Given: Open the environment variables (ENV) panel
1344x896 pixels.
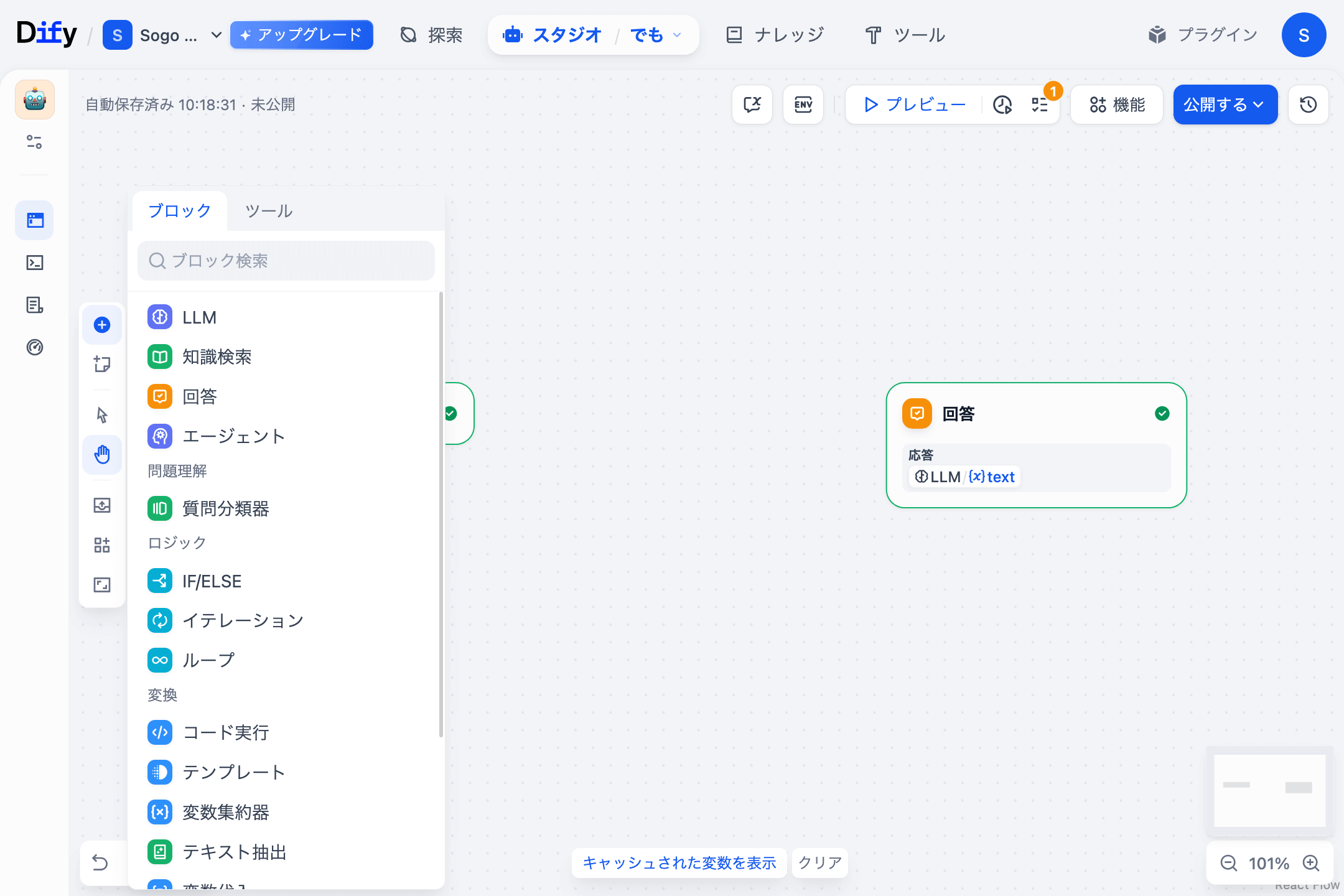Looking at the screenshot, I should [x=803, y=105].
